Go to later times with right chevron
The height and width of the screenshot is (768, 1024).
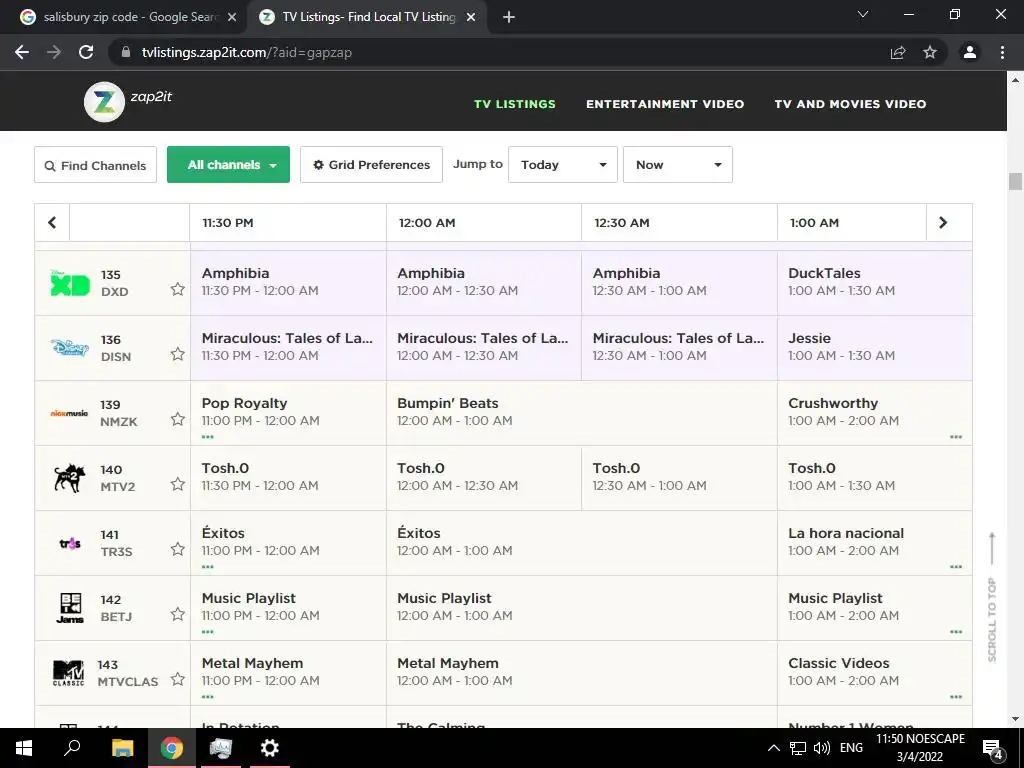point(942,223)
